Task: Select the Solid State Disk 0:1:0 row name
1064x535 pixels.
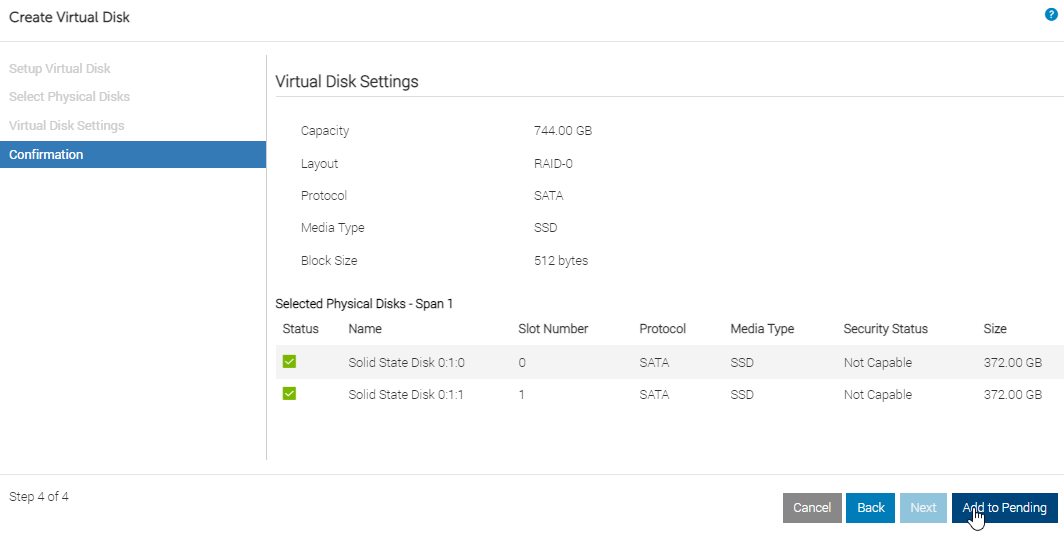Action: tap(406, 363)
